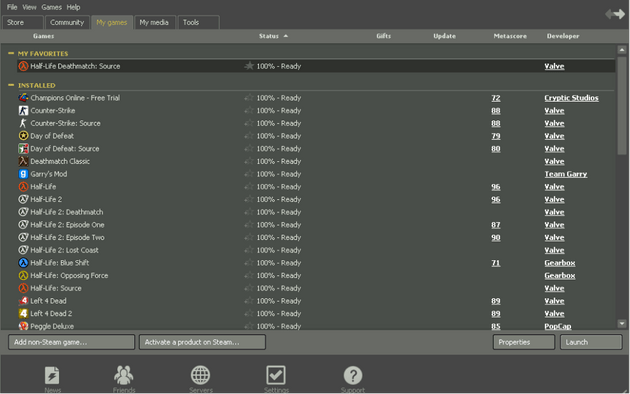This screenshot has height=394, width=630.
Task: Click the Half-Life: Opposing Force icon
Action: coord(23,276)
